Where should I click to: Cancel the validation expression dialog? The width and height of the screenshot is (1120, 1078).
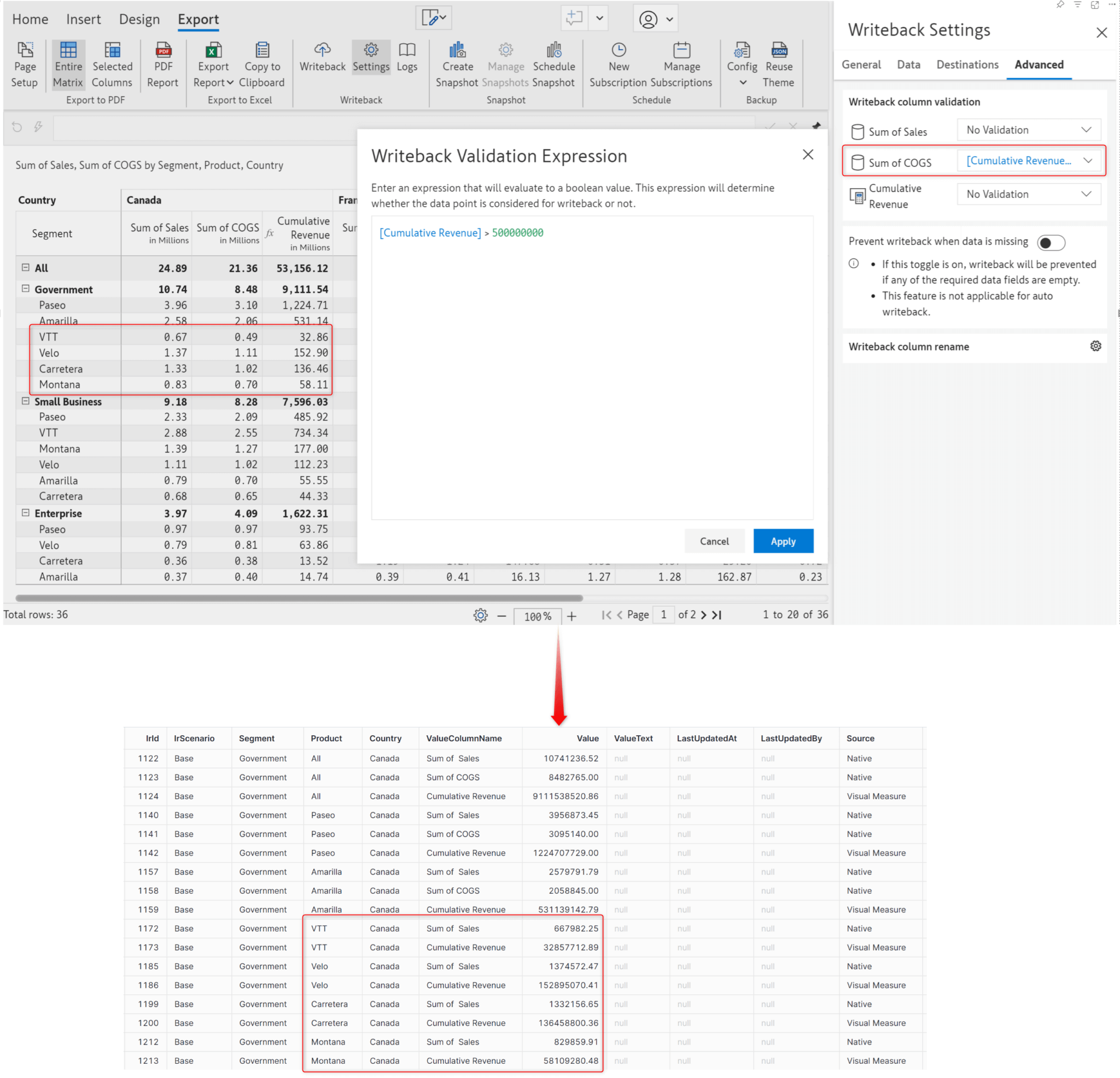(714, 541)
